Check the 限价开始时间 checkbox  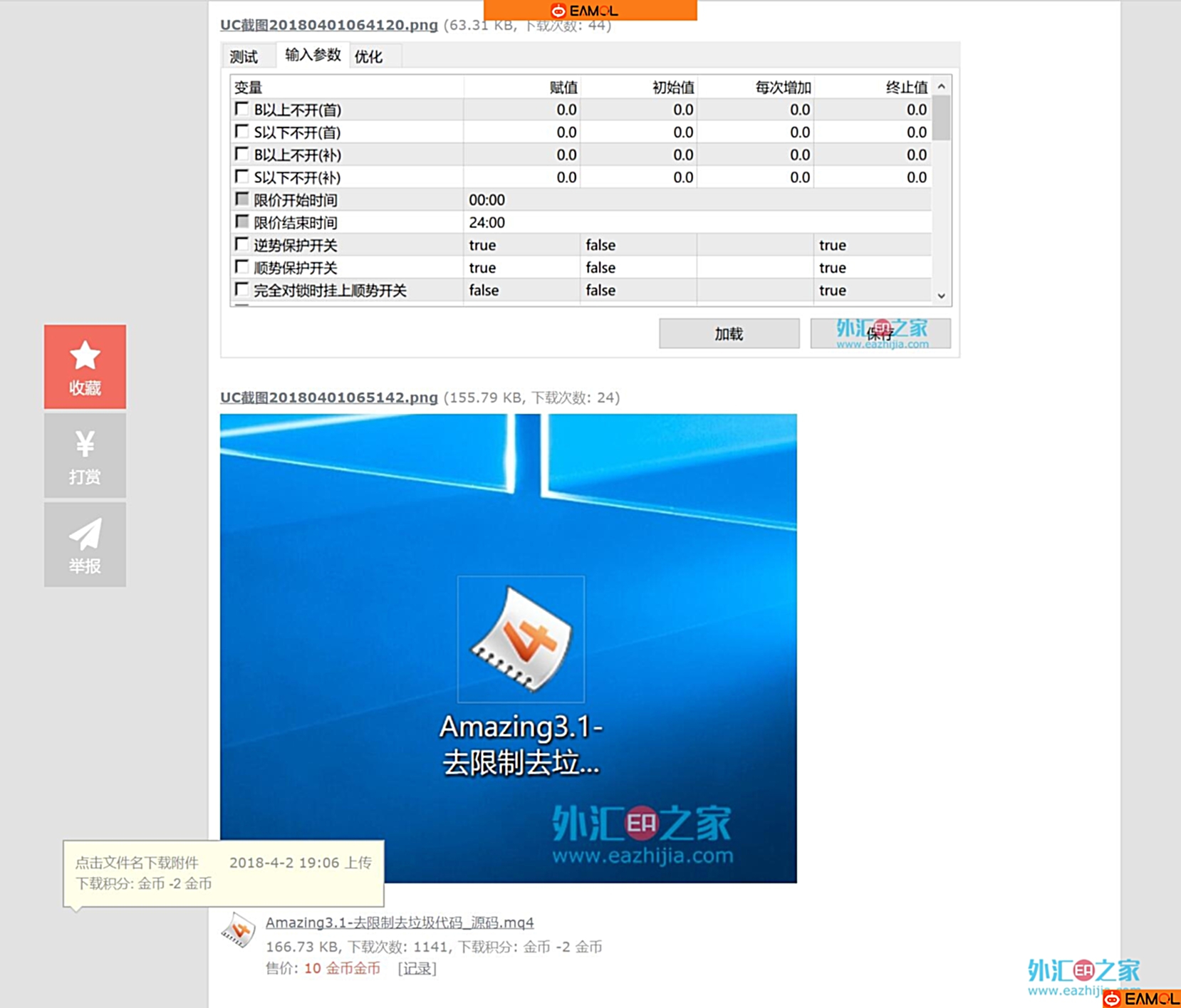point(241,199)
